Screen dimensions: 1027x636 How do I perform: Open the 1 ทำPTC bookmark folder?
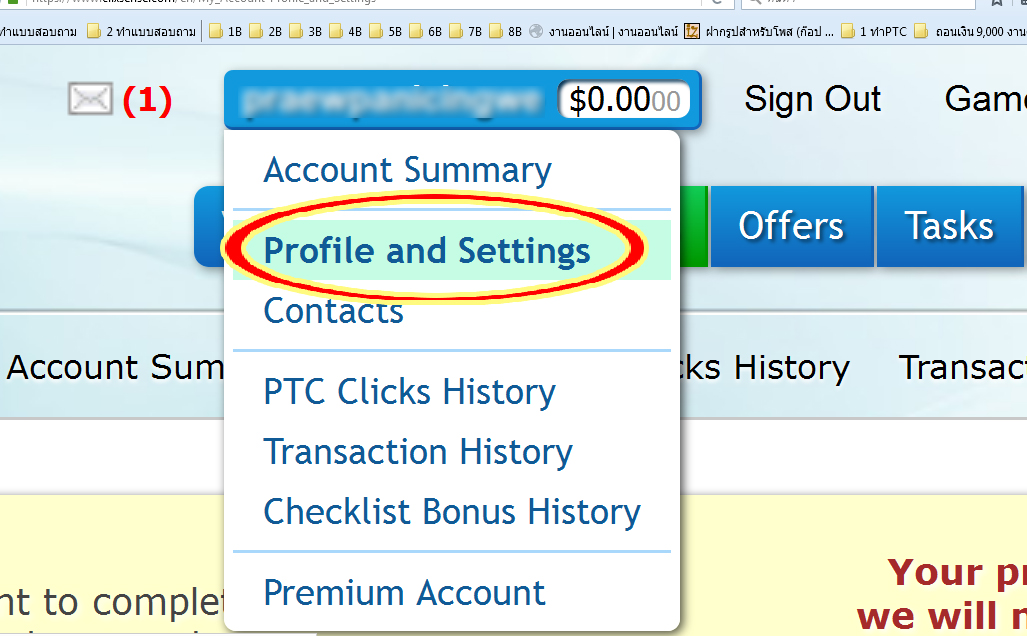pos(875,32)
